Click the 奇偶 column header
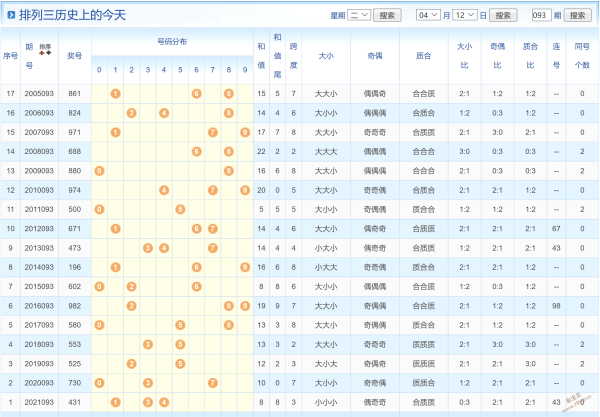Viewport: 600px width, 417px height. click(x=375, y=56)
